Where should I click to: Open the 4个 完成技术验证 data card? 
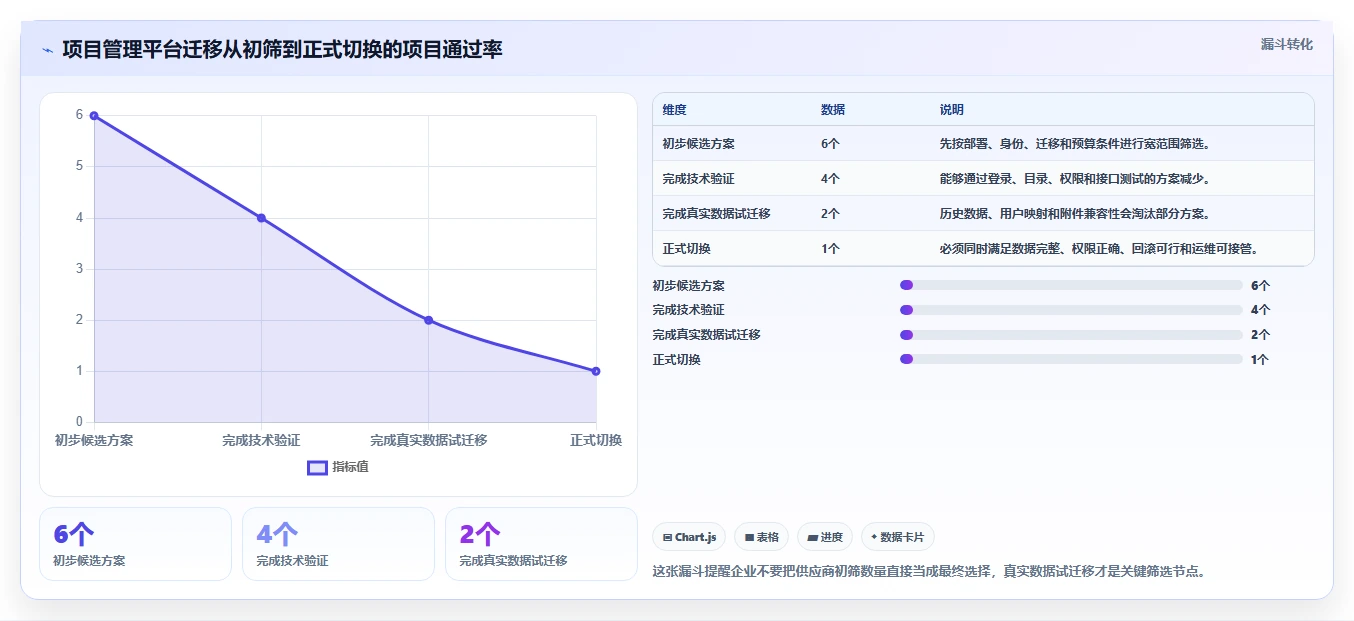(x=338, y=544)
